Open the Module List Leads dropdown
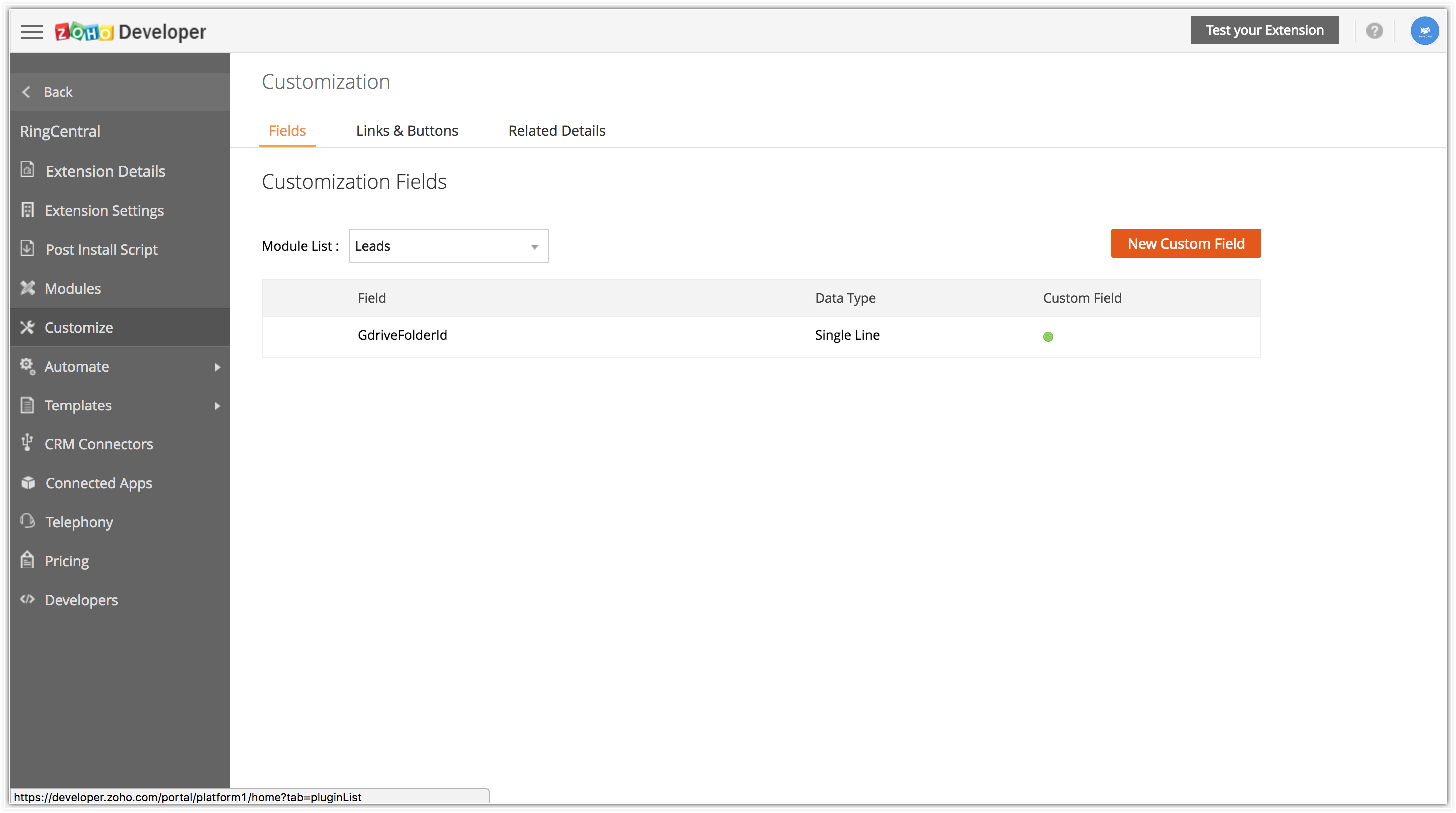Viewport: 1456px width, 813px height. 448,246
